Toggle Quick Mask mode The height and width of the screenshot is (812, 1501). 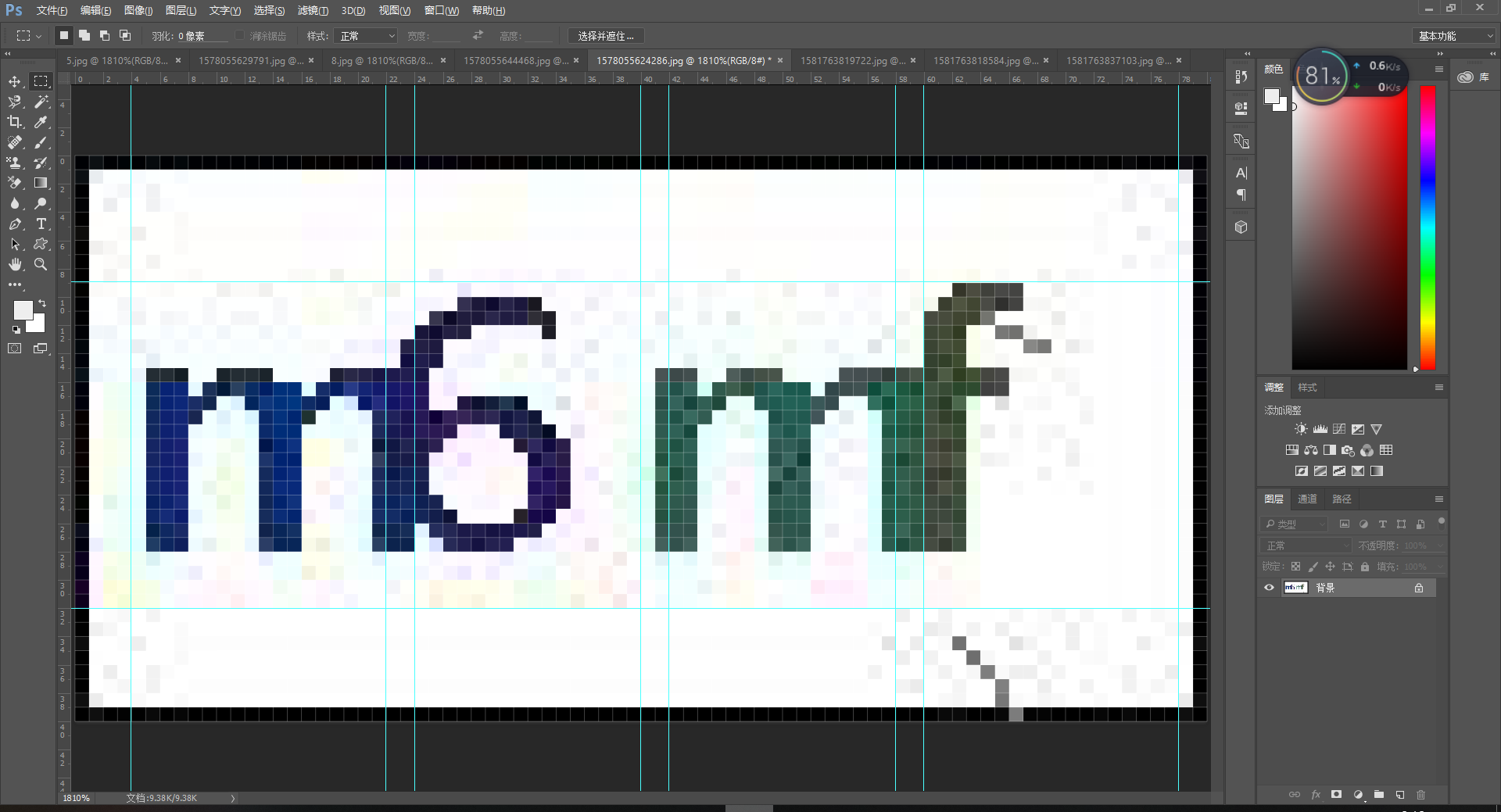(x=15, y=349)
